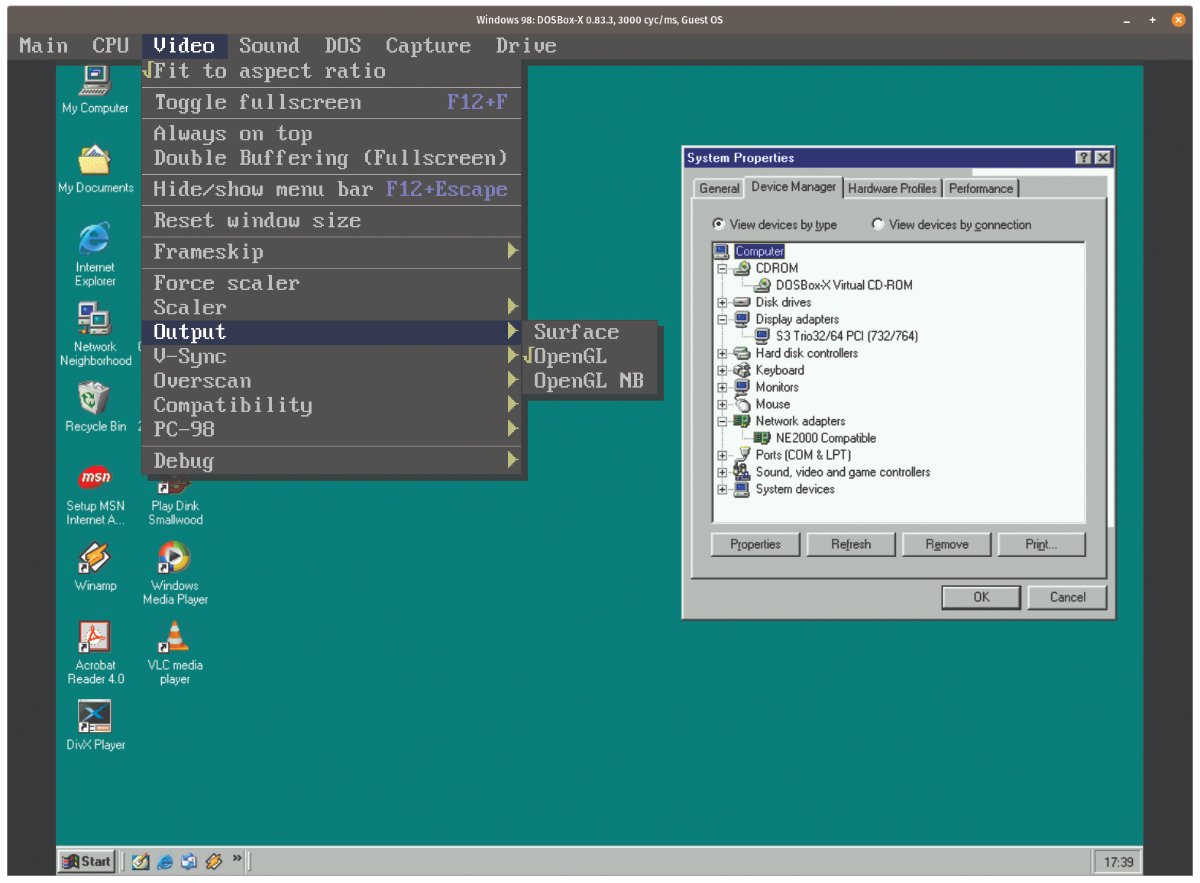Image resolution: width=1200 pixels, height=883 pixels.
Task: Expand the Disk drives tree node
Action: click(722, 303)
